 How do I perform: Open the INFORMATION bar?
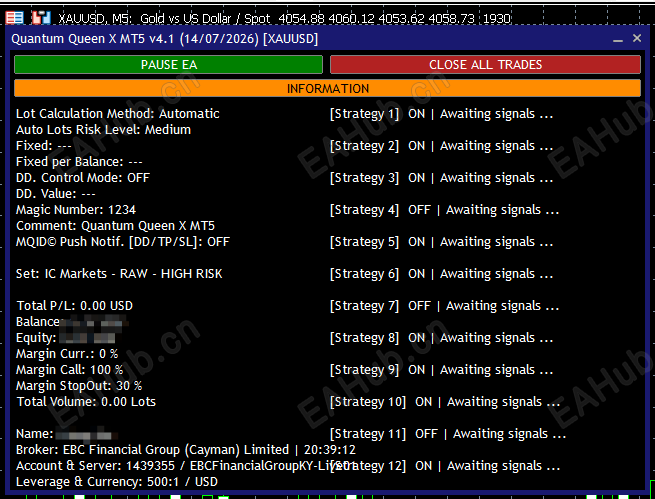coord(328,89)
